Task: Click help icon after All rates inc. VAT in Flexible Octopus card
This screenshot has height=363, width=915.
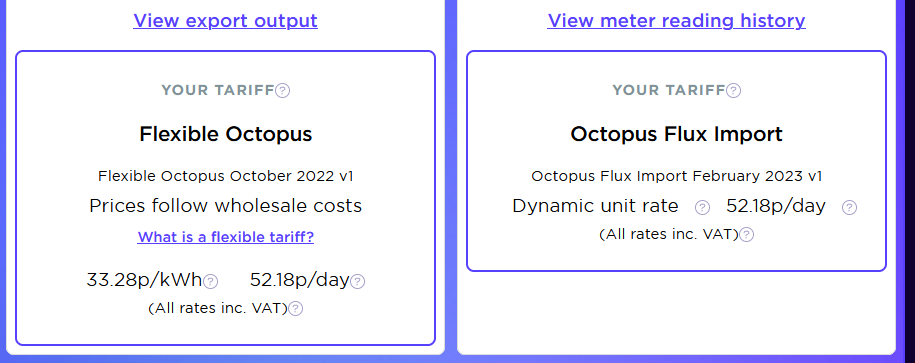Action: click(296, 309)
